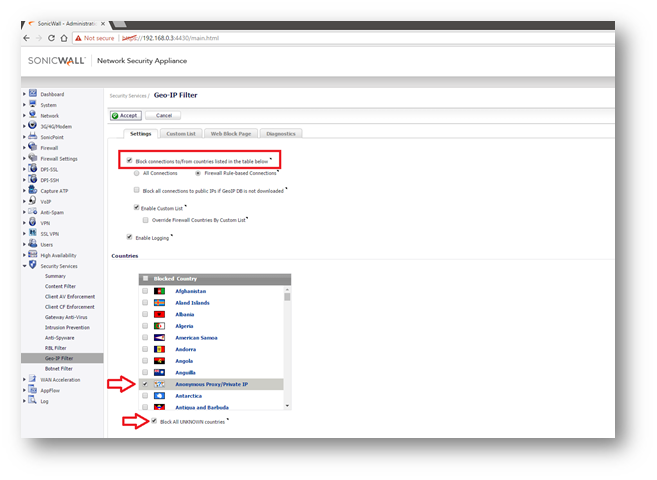
Task: Click the Capture ATP icon
Action: [x=33, y=190]
